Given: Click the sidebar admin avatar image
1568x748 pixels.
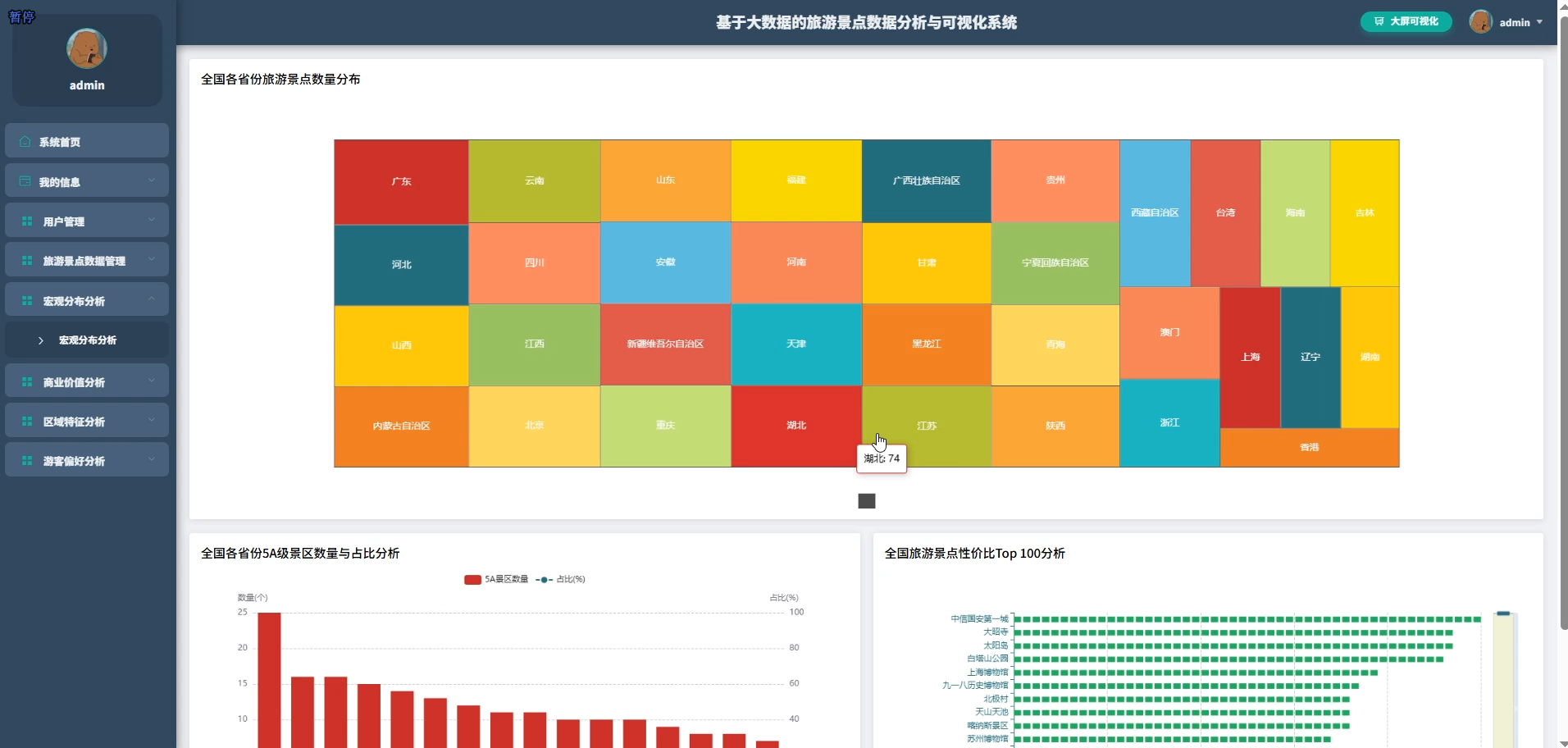Looking at the screenshot, I should 87,48.
